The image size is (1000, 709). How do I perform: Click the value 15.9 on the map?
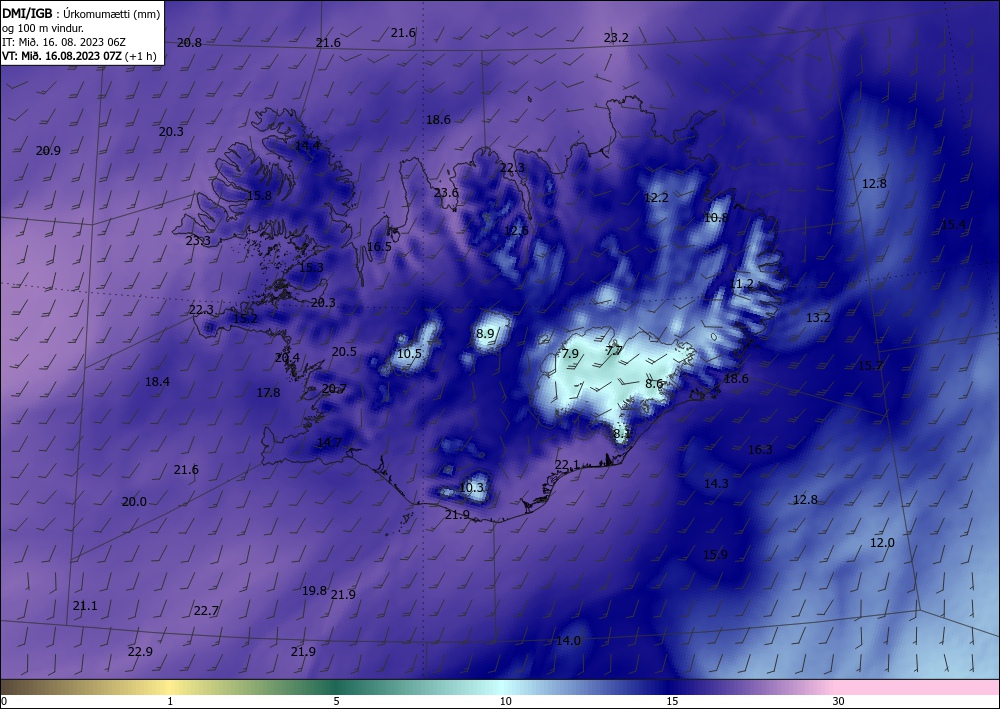click(x=715, y=554)
